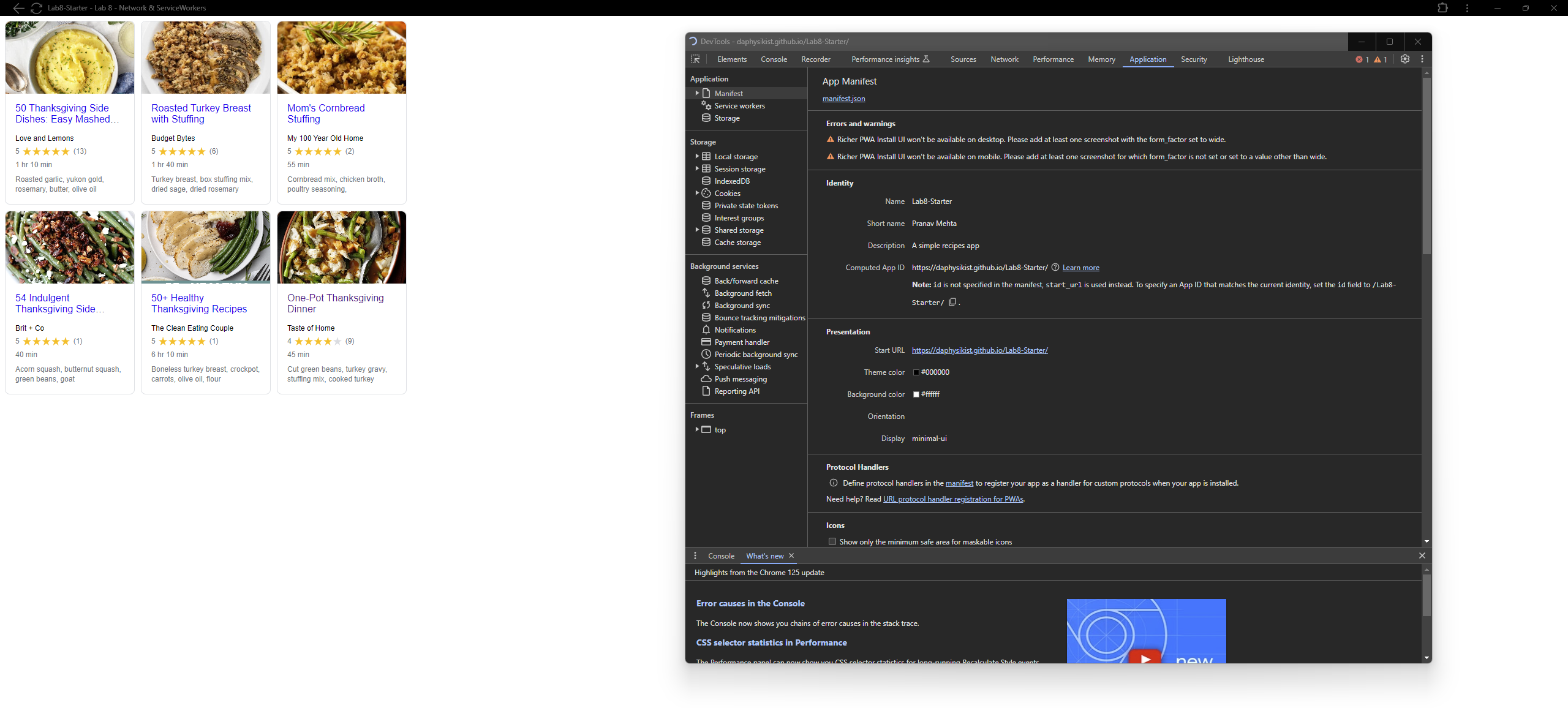Click the browser extensions puzzle icon
The height and width of the screenshot is (708, 1568).
(x=1442, y=8)
